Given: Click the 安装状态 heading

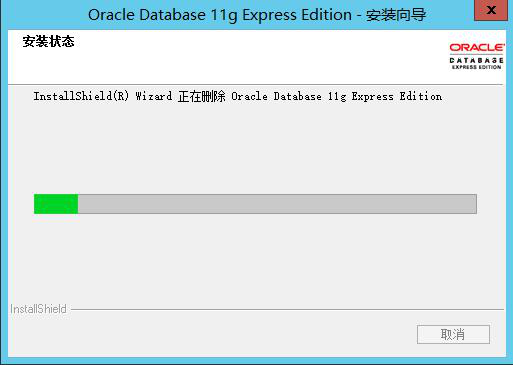Looking at the screenshot, I should [x=49, y=42].
